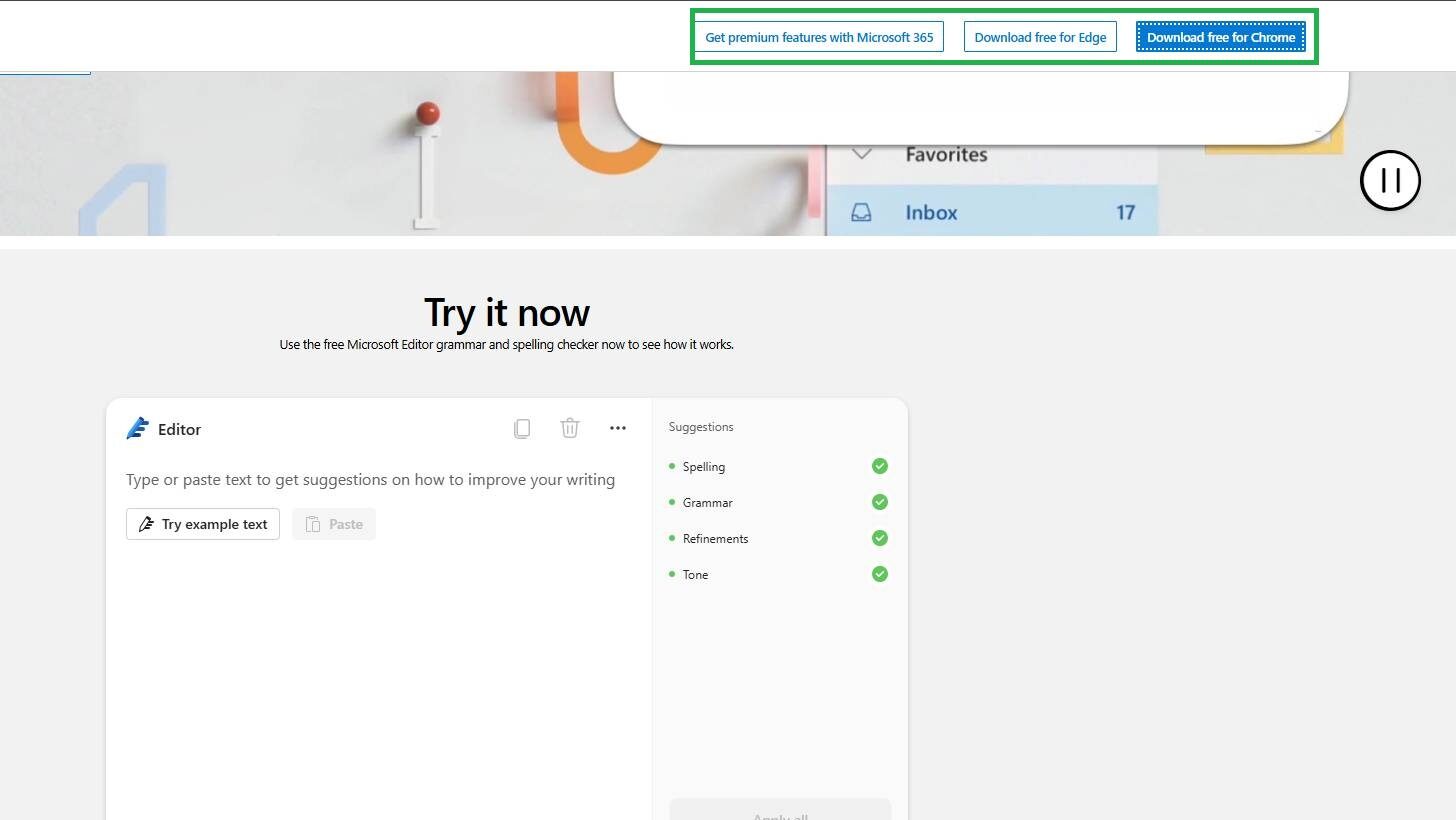Click the Inbox tray icon
The image size is (1456, 820).
(x=861, y=213)
